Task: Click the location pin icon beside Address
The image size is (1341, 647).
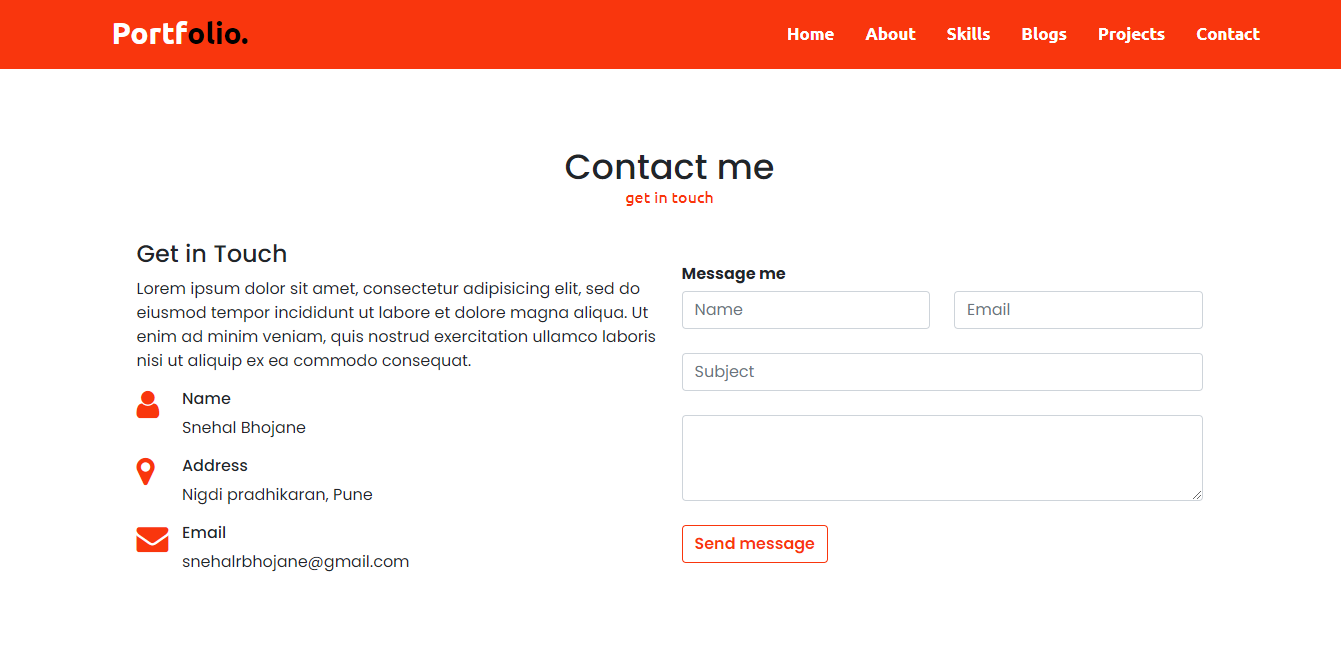Action: click(x=146, y=472)
